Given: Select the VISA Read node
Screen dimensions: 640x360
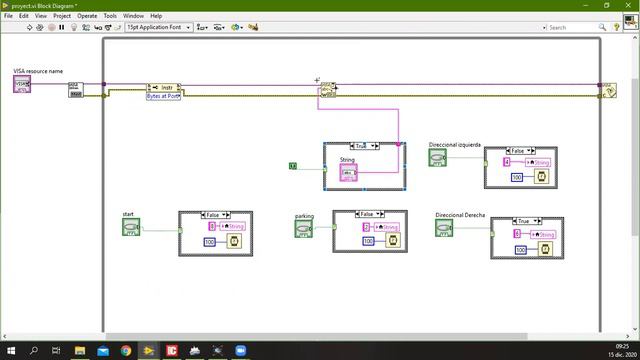Looking at the screenshot, I should (328, 90).
